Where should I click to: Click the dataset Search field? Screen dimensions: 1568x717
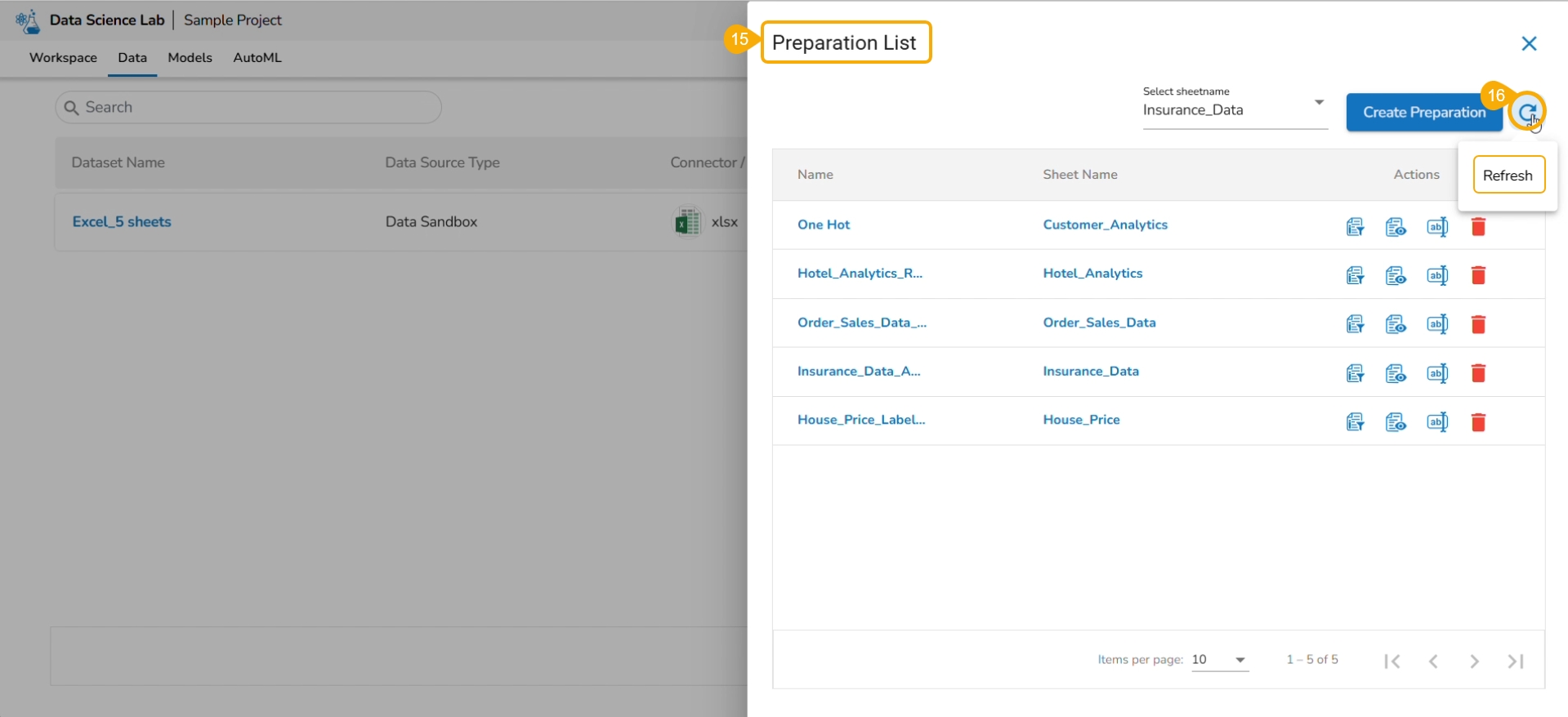248,108
